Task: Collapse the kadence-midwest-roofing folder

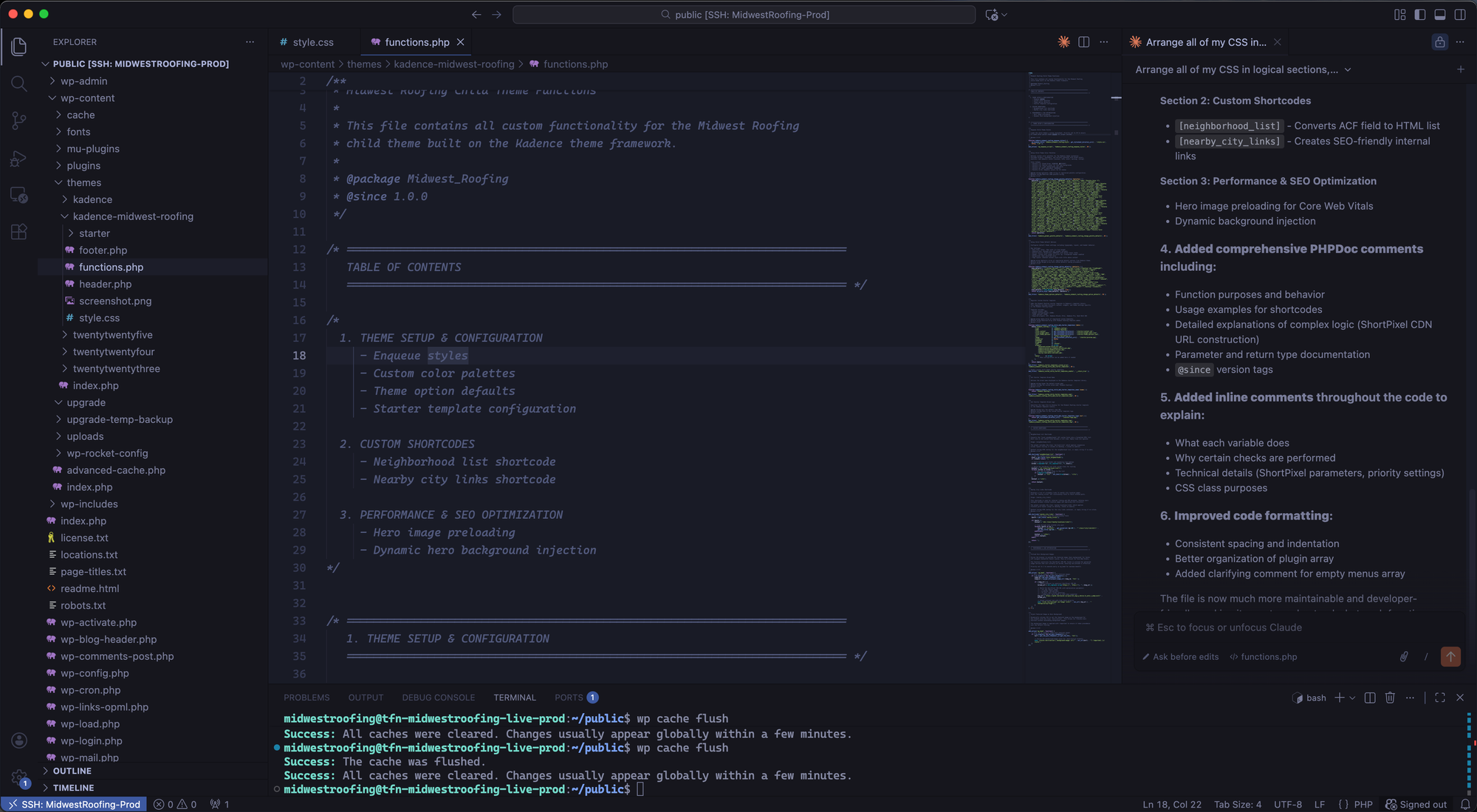Action: pos(133,216)
